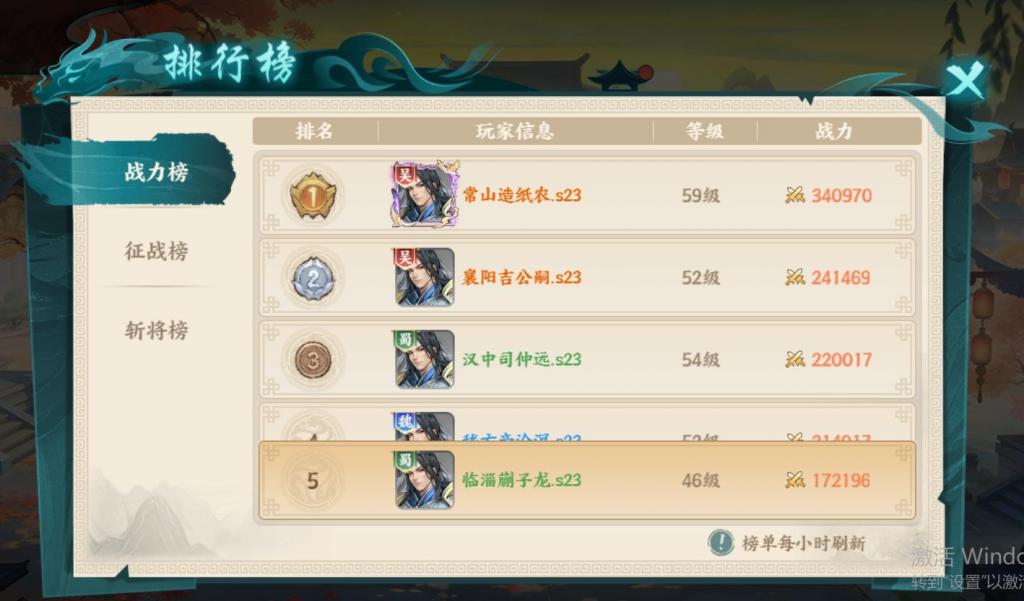Open avatar of 常山造纸农.s23
Image resolution: width=1024 pixels, height=601 pixels.
click(x=424, y=194)
